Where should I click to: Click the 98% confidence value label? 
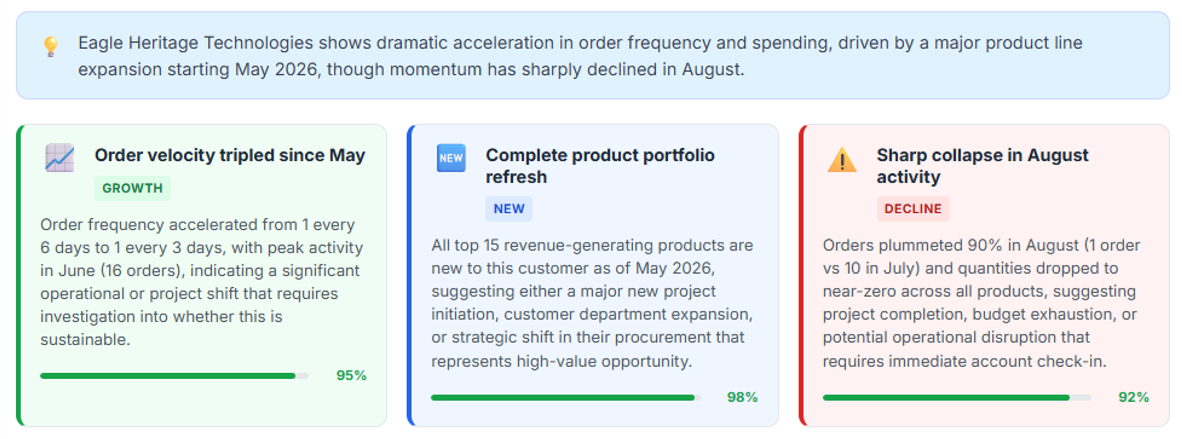[x=743, y=397]
